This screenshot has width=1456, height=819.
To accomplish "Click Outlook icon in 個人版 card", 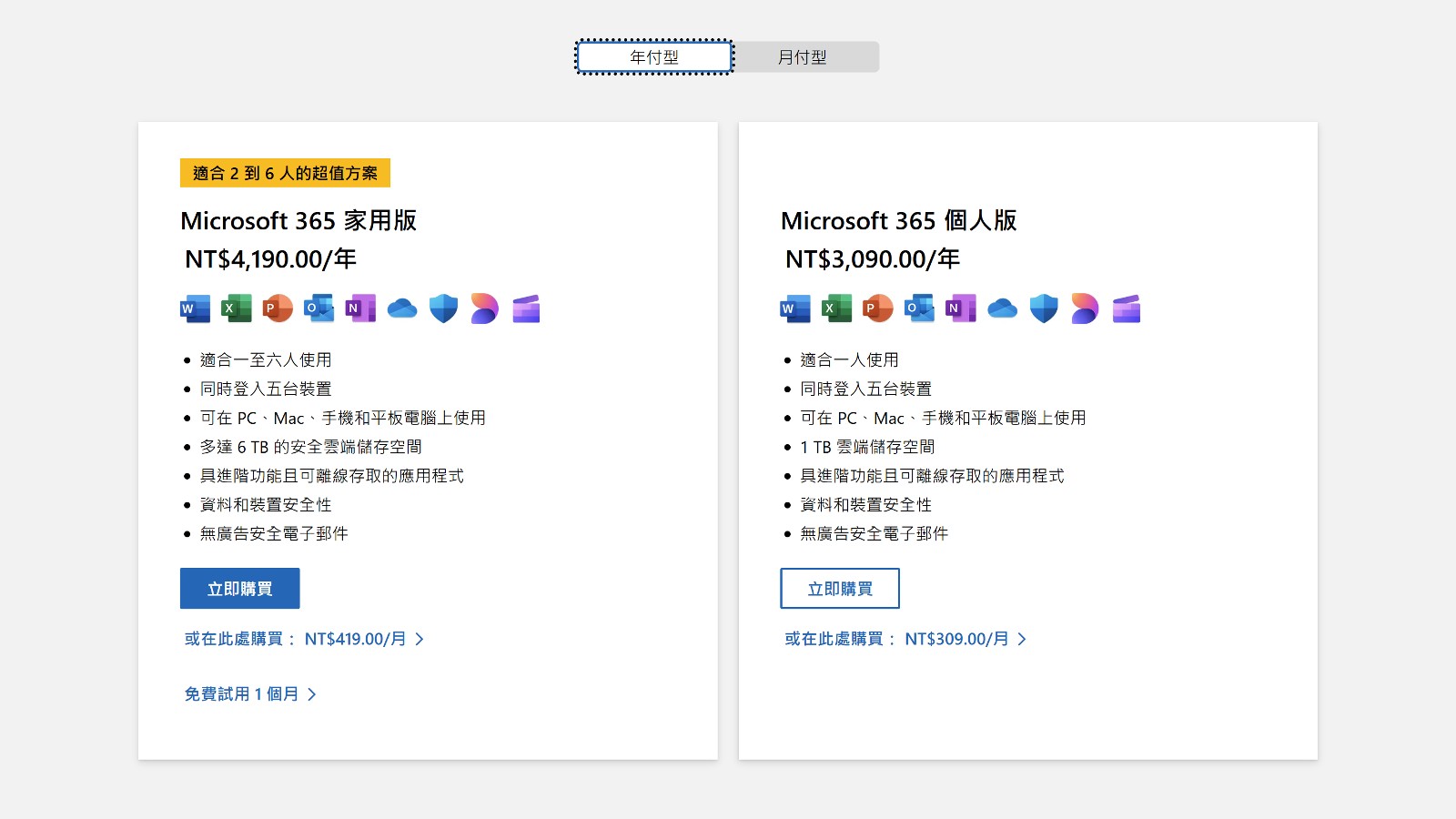I will [x=919, y=308].
